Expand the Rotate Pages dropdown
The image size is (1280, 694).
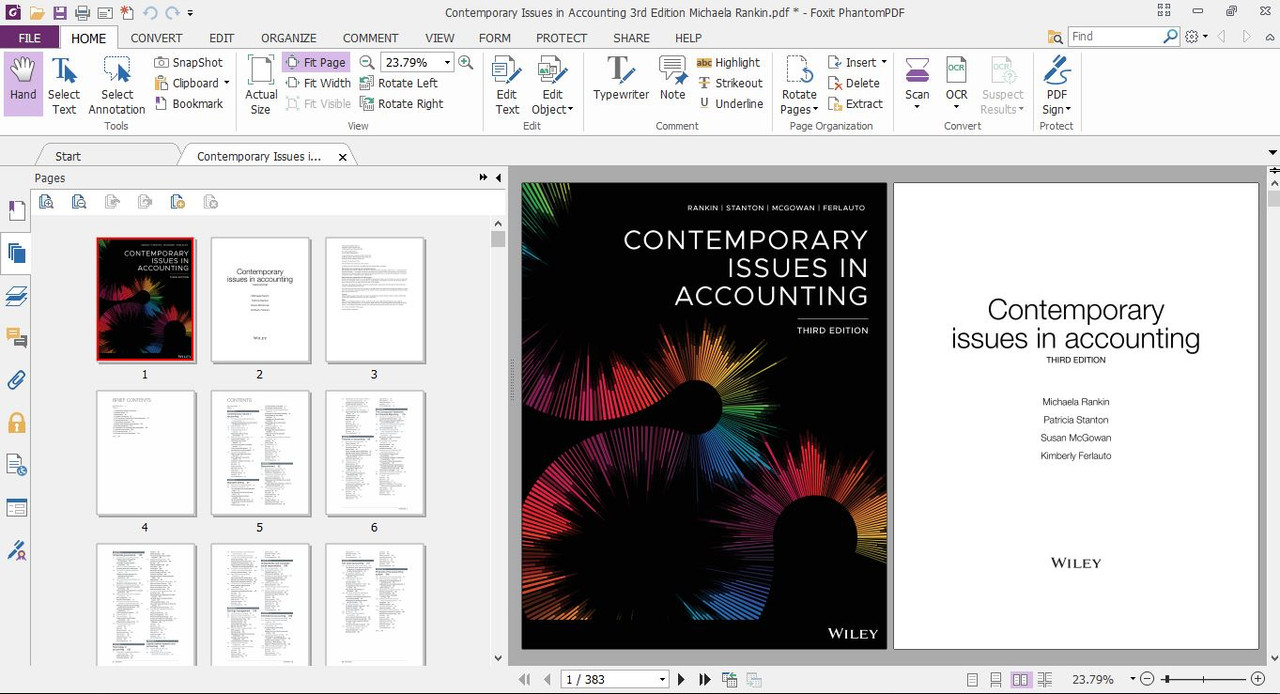point(815,110)
